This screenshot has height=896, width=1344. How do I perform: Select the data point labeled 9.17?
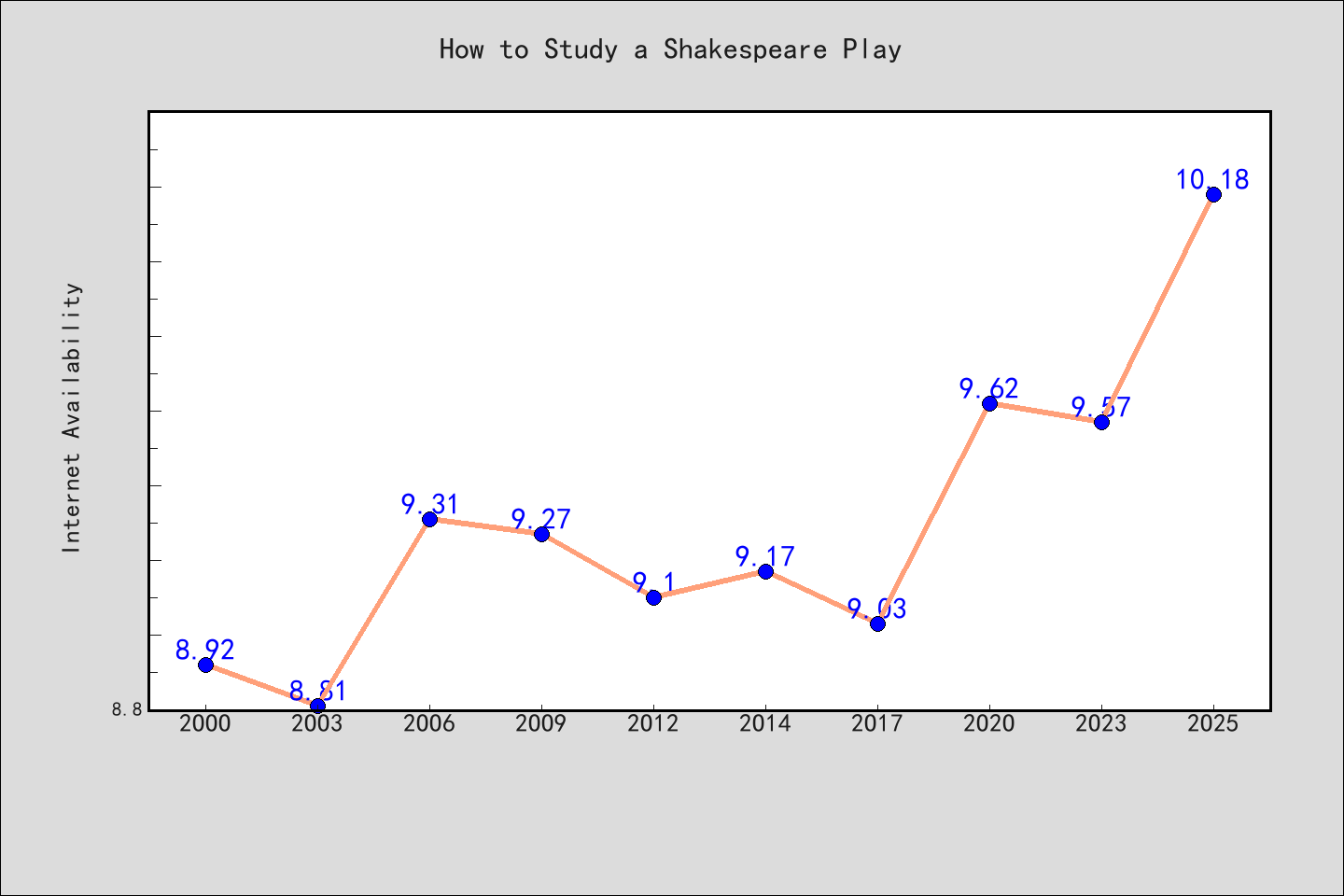[x=765, y=571]
